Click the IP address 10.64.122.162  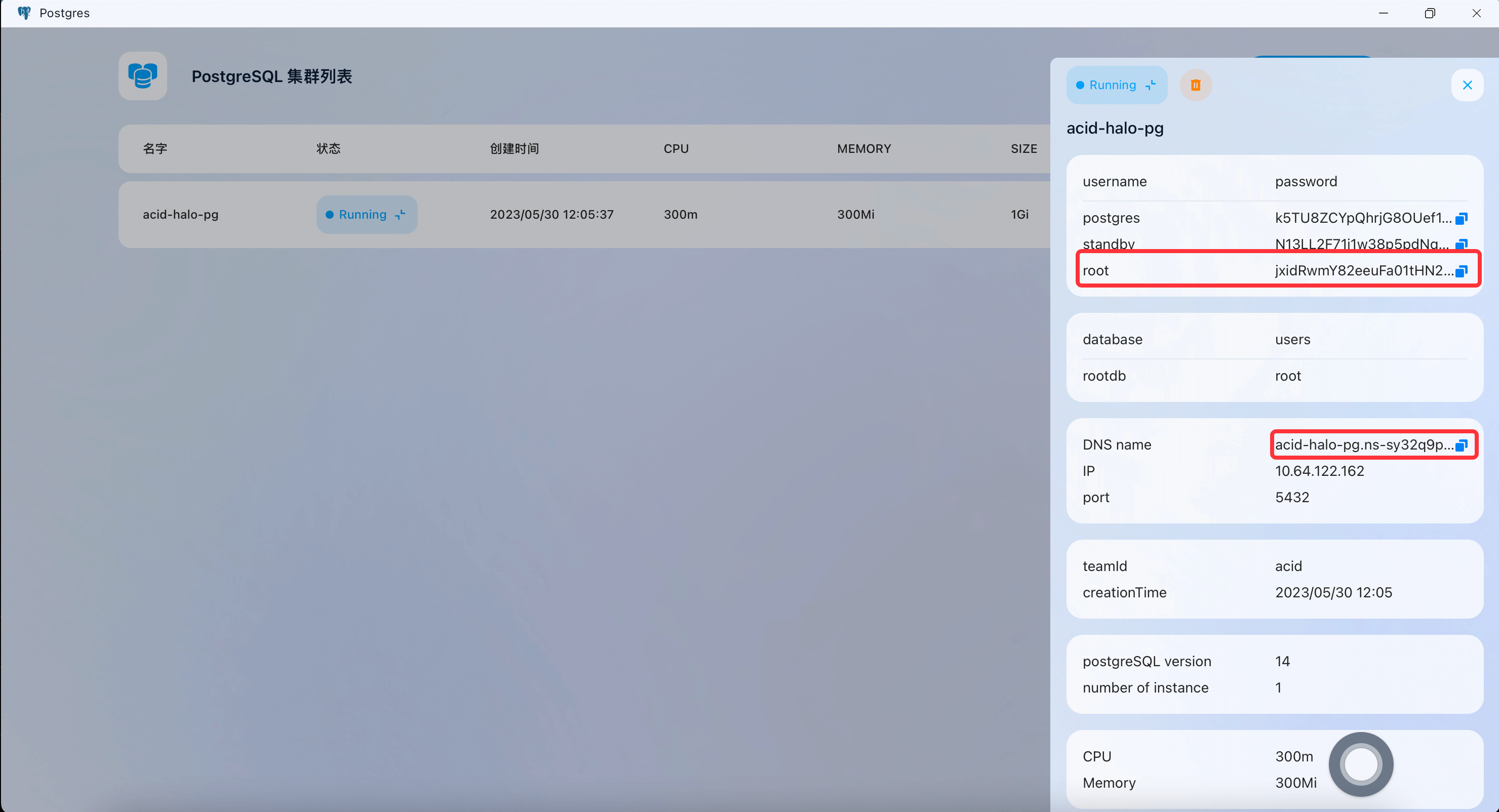click(1319, 471)
